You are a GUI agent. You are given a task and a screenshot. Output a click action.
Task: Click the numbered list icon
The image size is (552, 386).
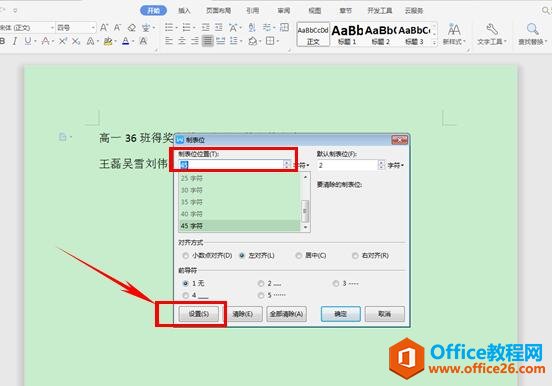tap(187, 27)
